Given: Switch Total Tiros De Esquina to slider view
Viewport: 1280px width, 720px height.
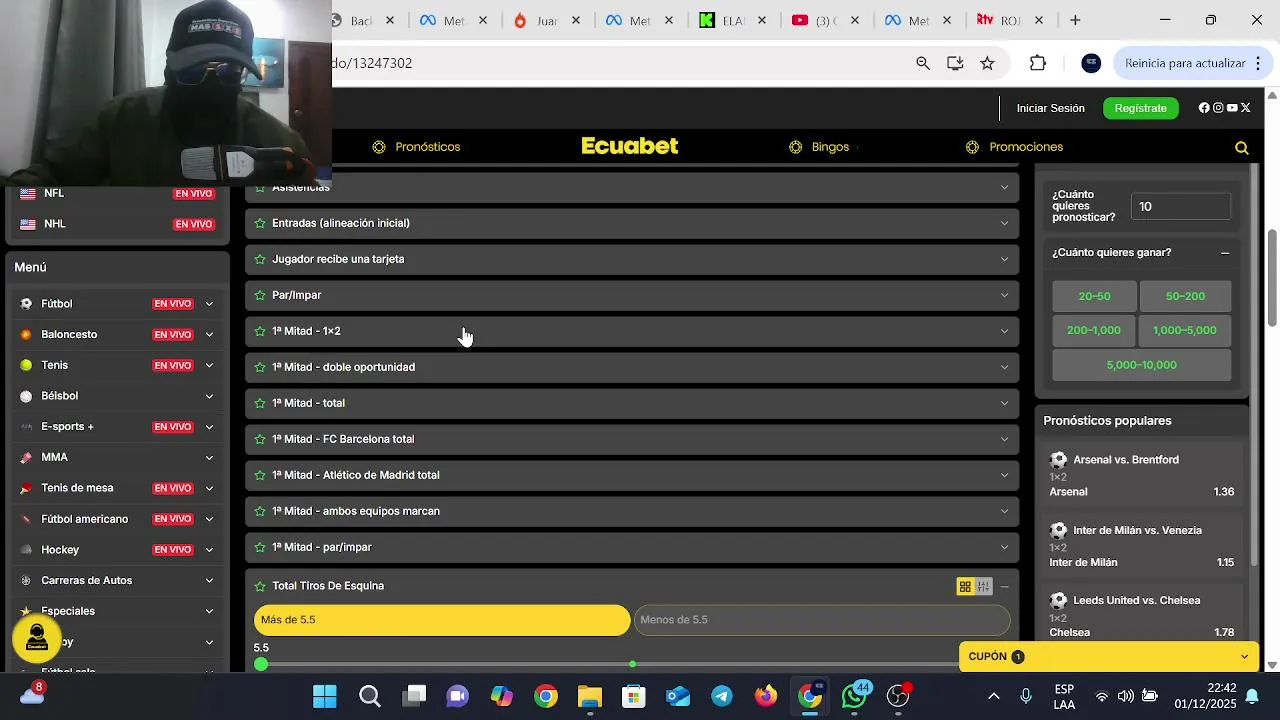Looking at the screenshot, I should (983, 587).
